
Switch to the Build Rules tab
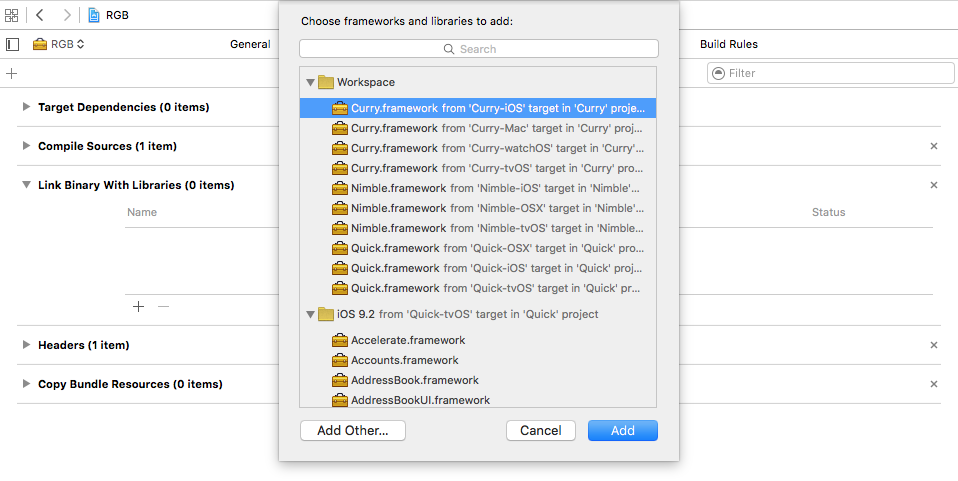click(x=729, y=44)
